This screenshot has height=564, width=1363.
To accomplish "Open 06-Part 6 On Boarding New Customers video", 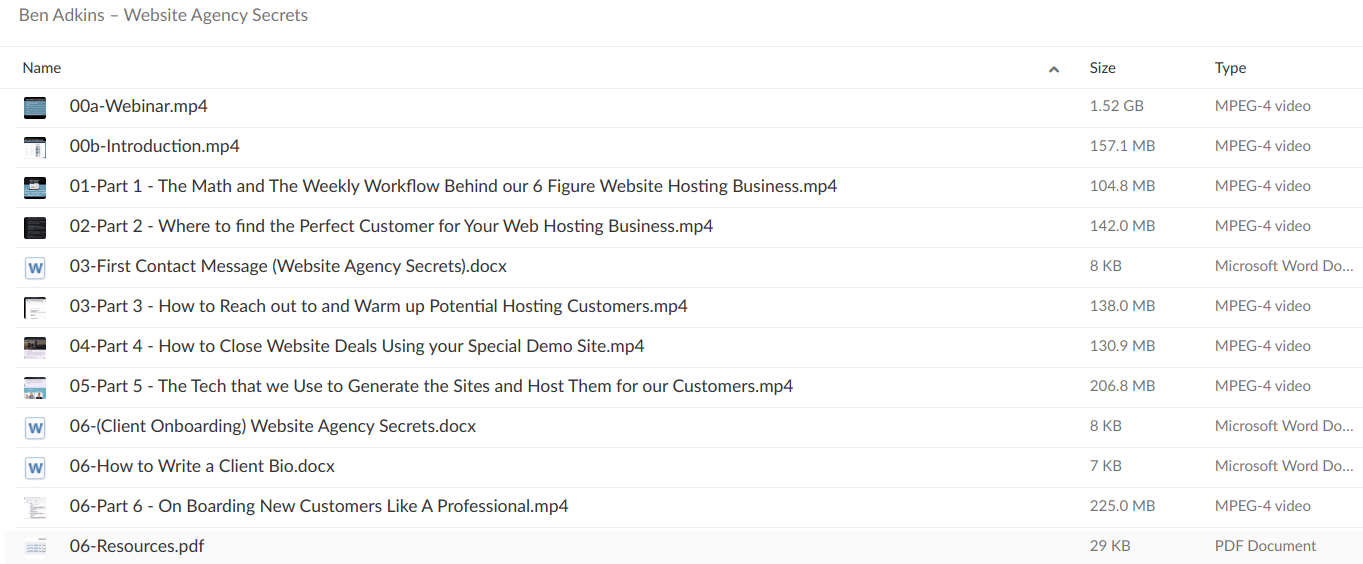I will (x=319, y=506).
